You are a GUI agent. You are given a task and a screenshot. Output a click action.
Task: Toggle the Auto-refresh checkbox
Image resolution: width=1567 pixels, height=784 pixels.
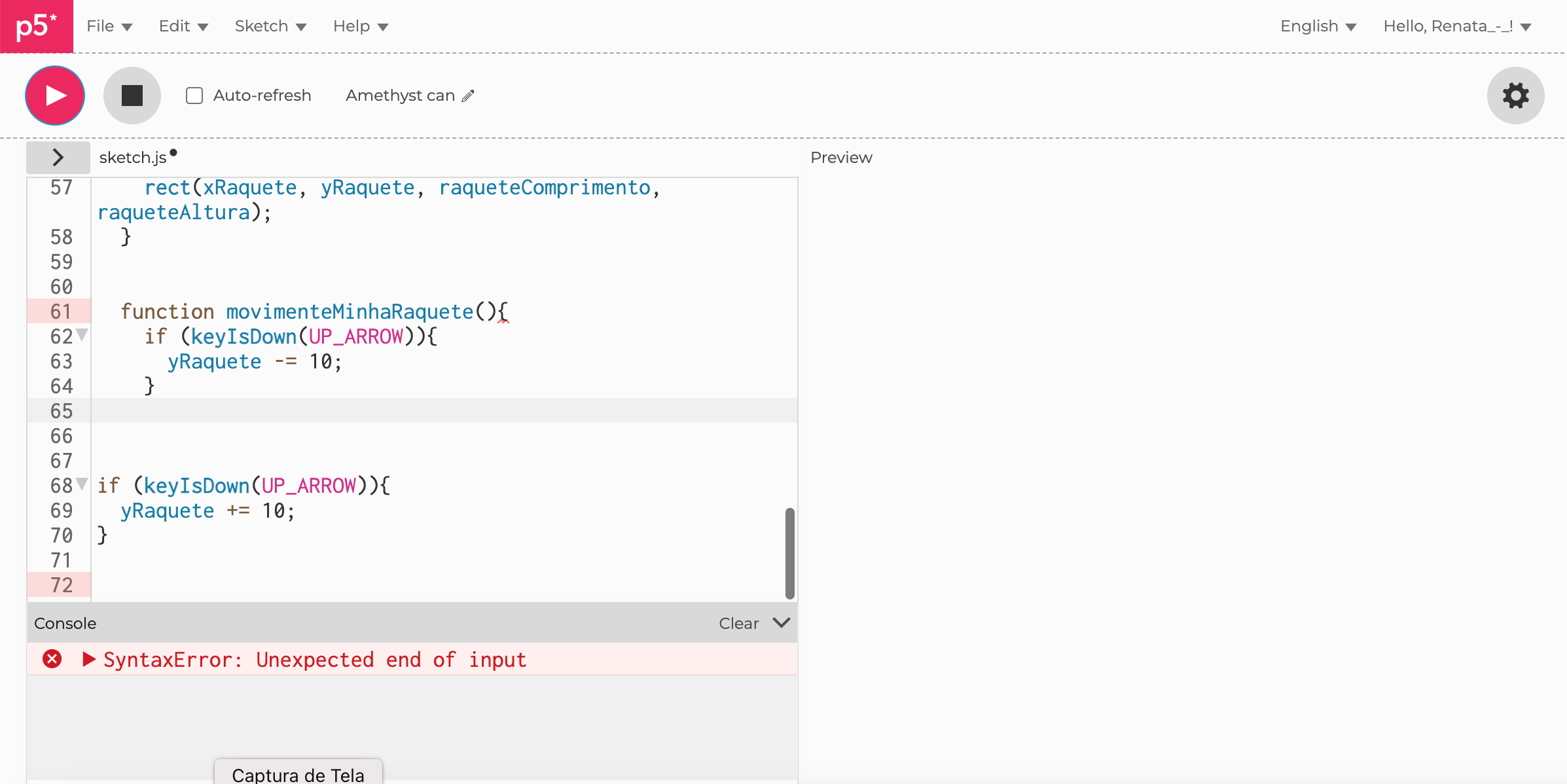click(x=194, y=96)
